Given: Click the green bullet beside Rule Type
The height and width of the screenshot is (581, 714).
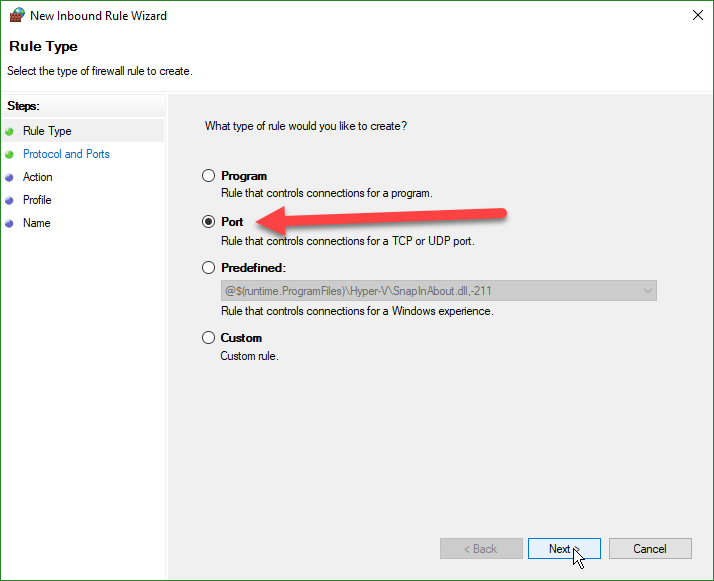Looking at the screenshot, I should [x=10, y=131].
